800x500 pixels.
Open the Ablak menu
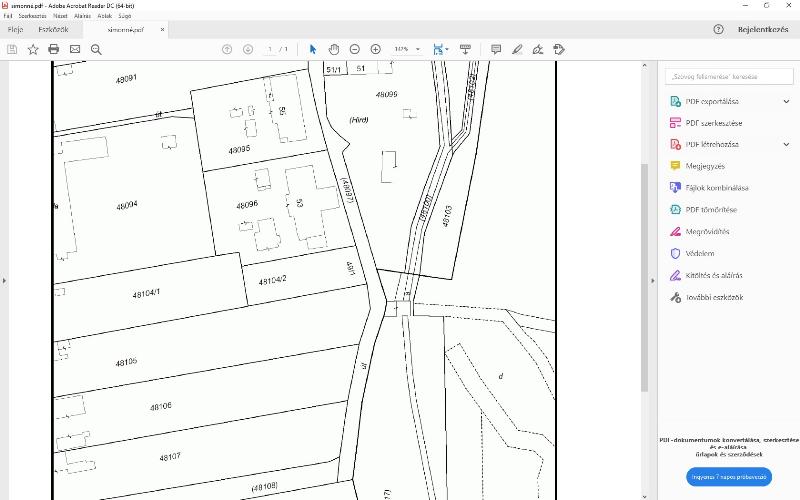[105, 16]
